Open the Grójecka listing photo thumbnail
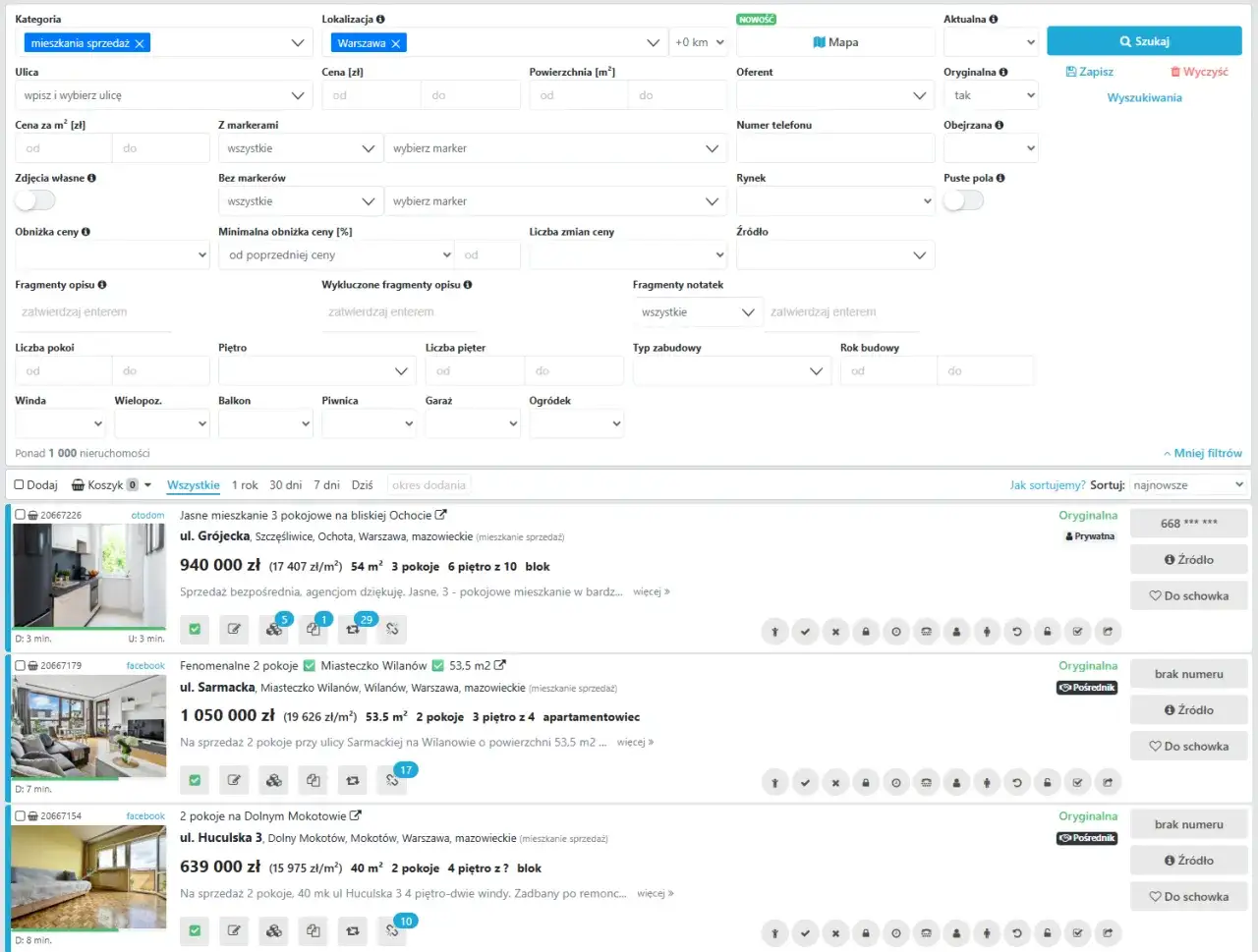The width and height of the screenshot is (1258, 952). 88,576
